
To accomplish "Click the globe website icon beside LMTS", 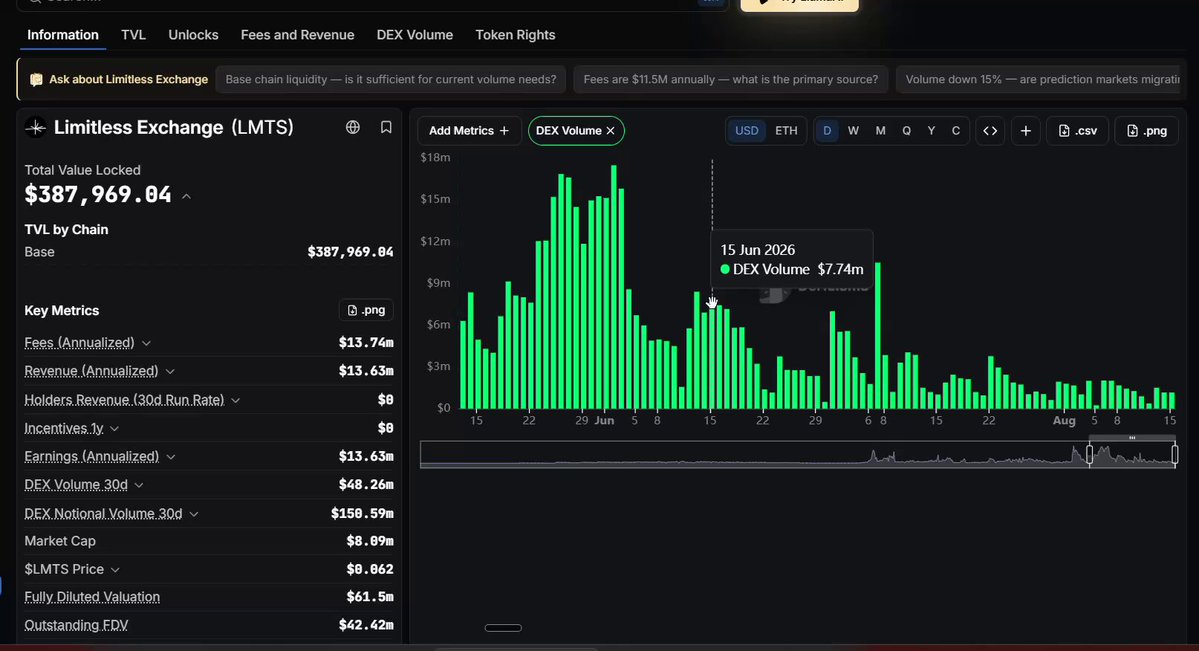I will point(353,128).
